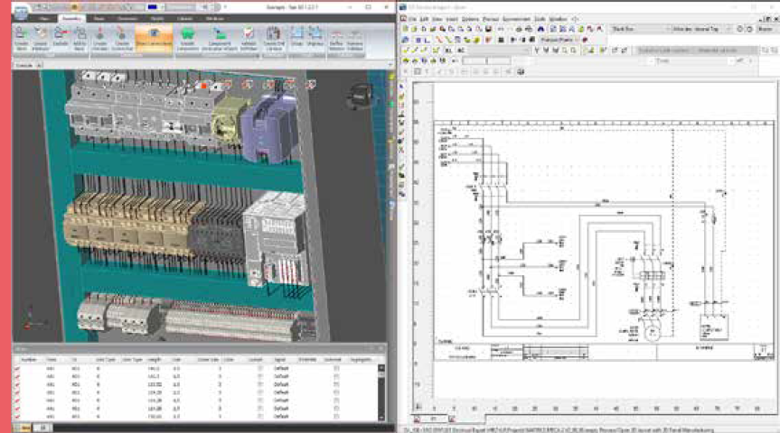Viewport: 780px width, 433px height.
Task: Open the round application button in 3D window
Action: pyautogui.click(x=20, y=12)
